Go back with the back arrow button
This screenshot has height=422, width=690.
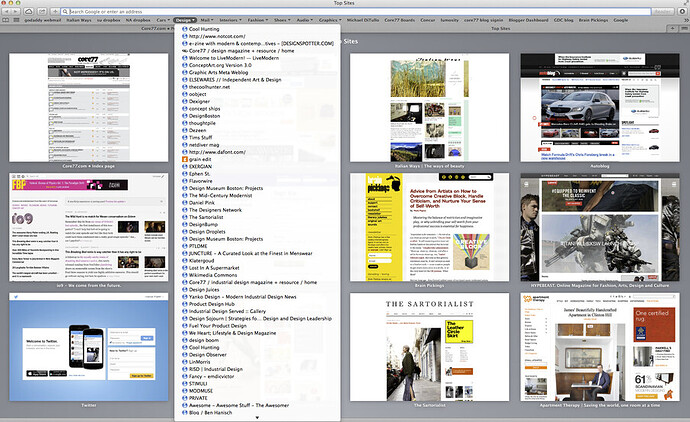pyautogui.click(x=6, y=11)
